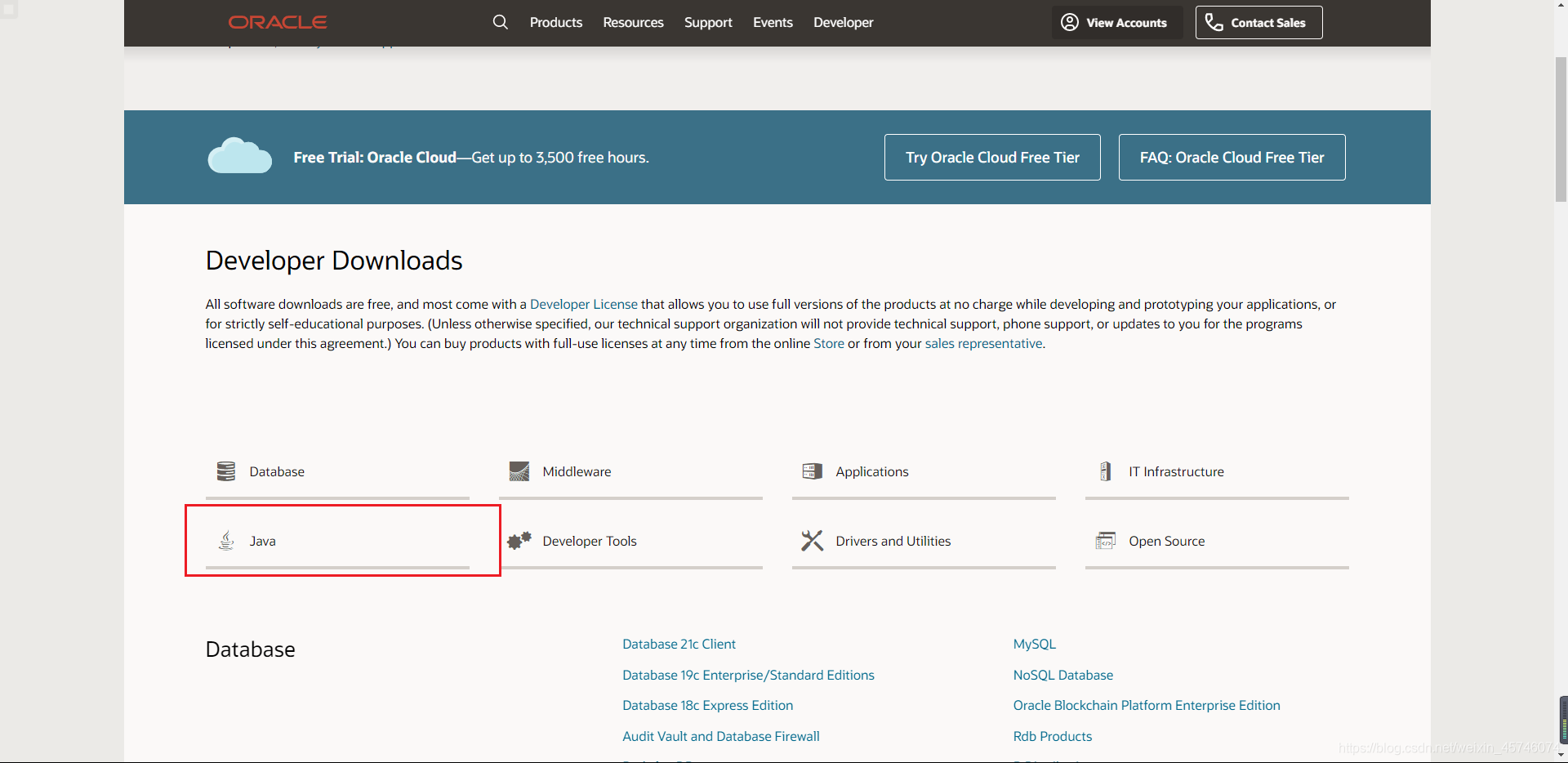This screenshot has height=763, width=1568.
Task: Open the Products menu
Action: tap(556, 22)
